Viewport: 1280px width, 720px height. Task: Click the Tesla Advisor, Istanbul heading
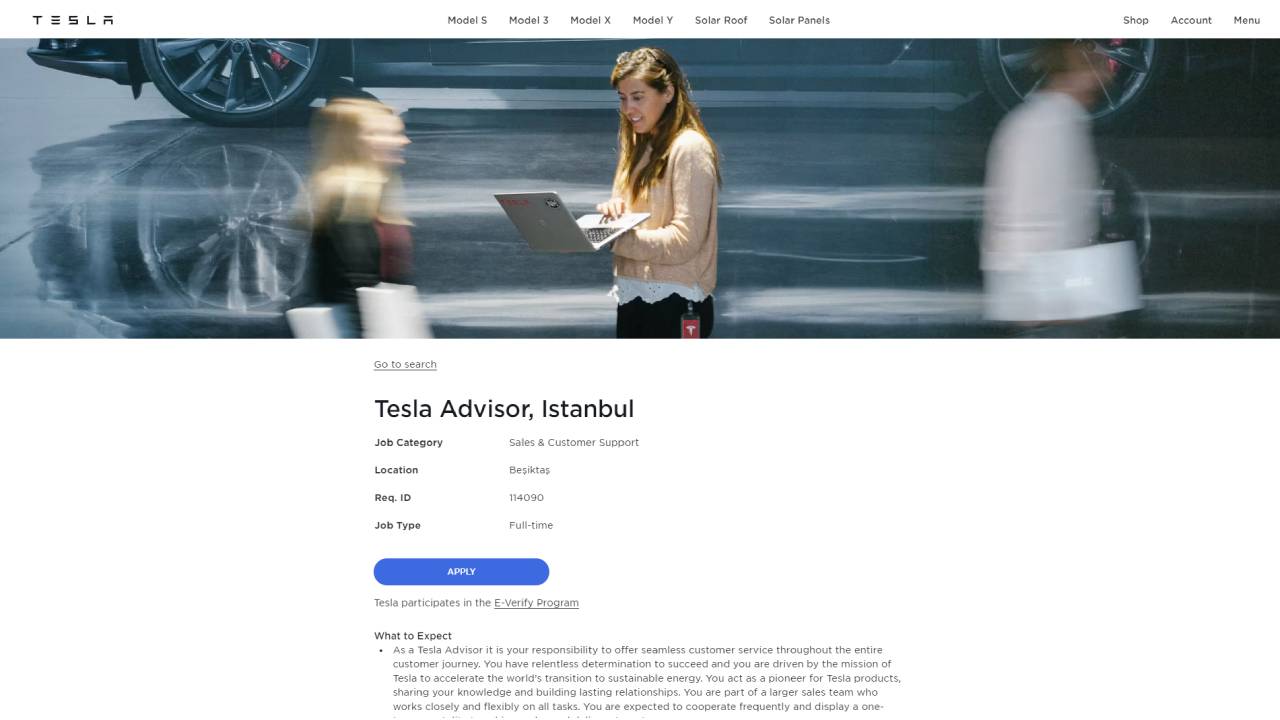click(x=504, y=409)
